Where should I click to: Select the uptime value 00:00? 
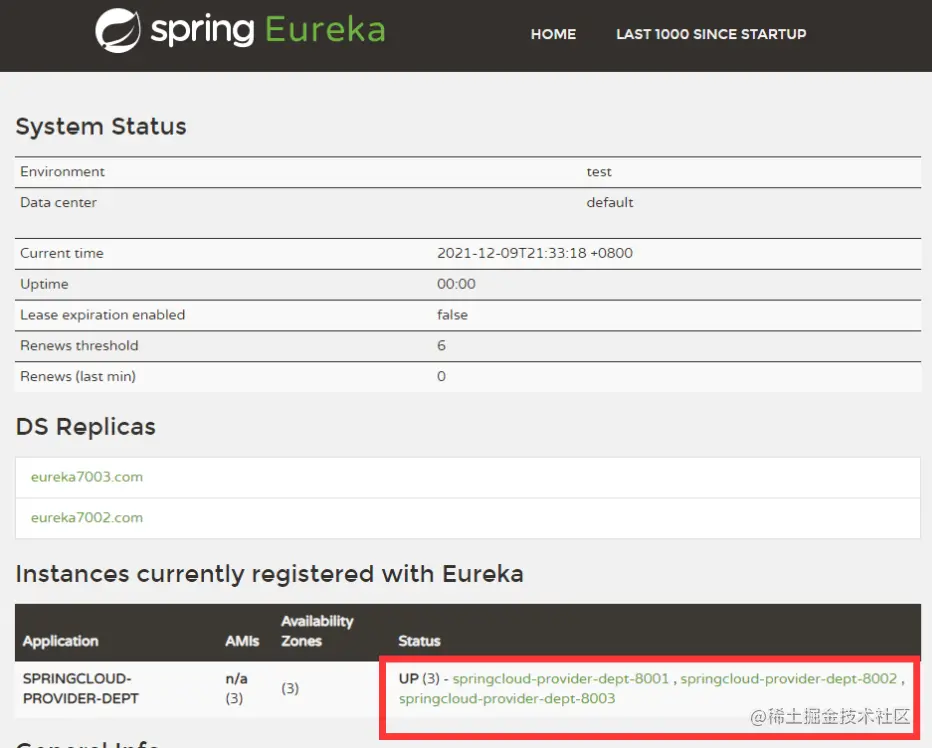pos(456,284)
